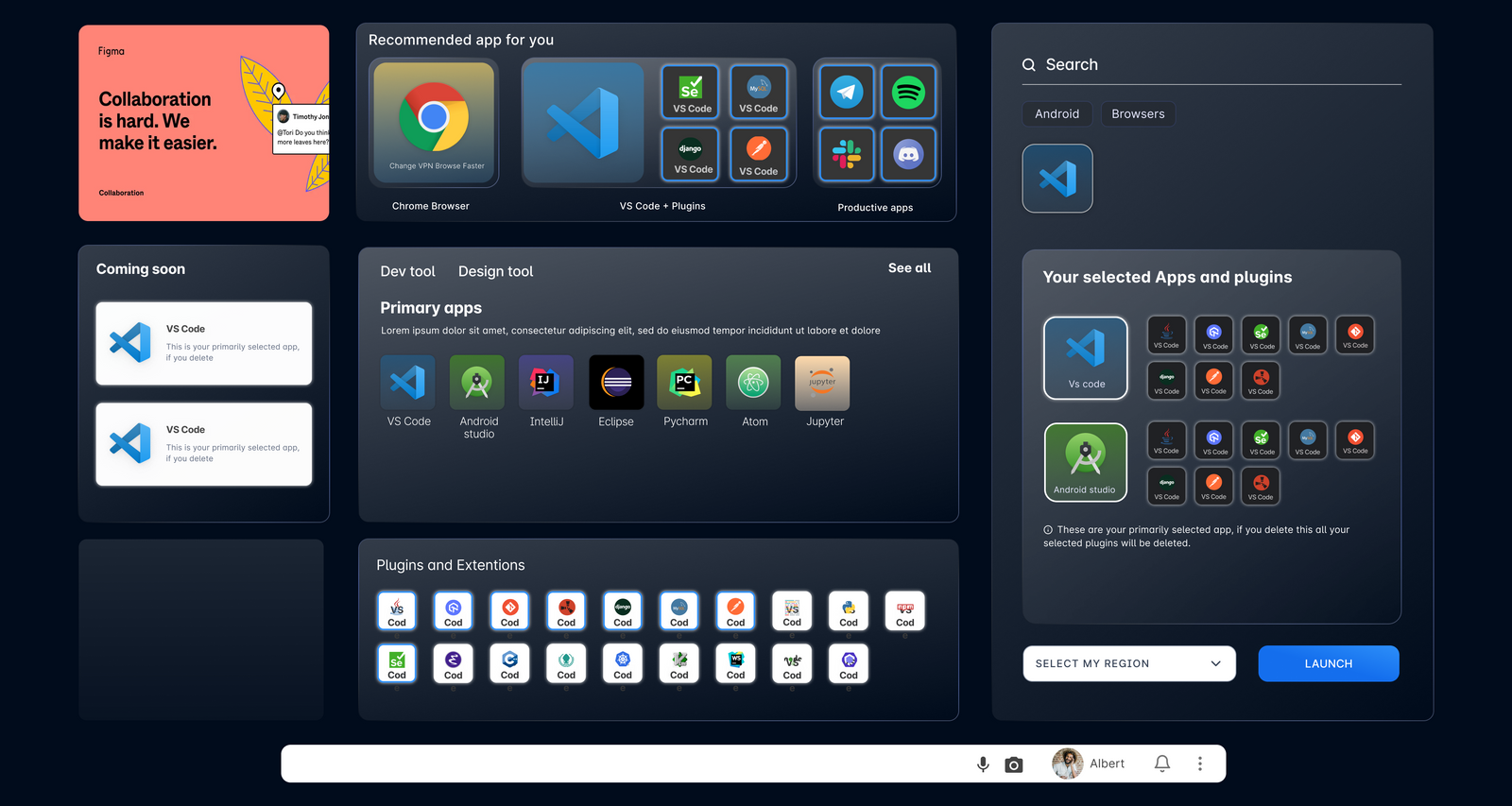
Task: Switch to the Design tool tab
Action: coord(495,271)
